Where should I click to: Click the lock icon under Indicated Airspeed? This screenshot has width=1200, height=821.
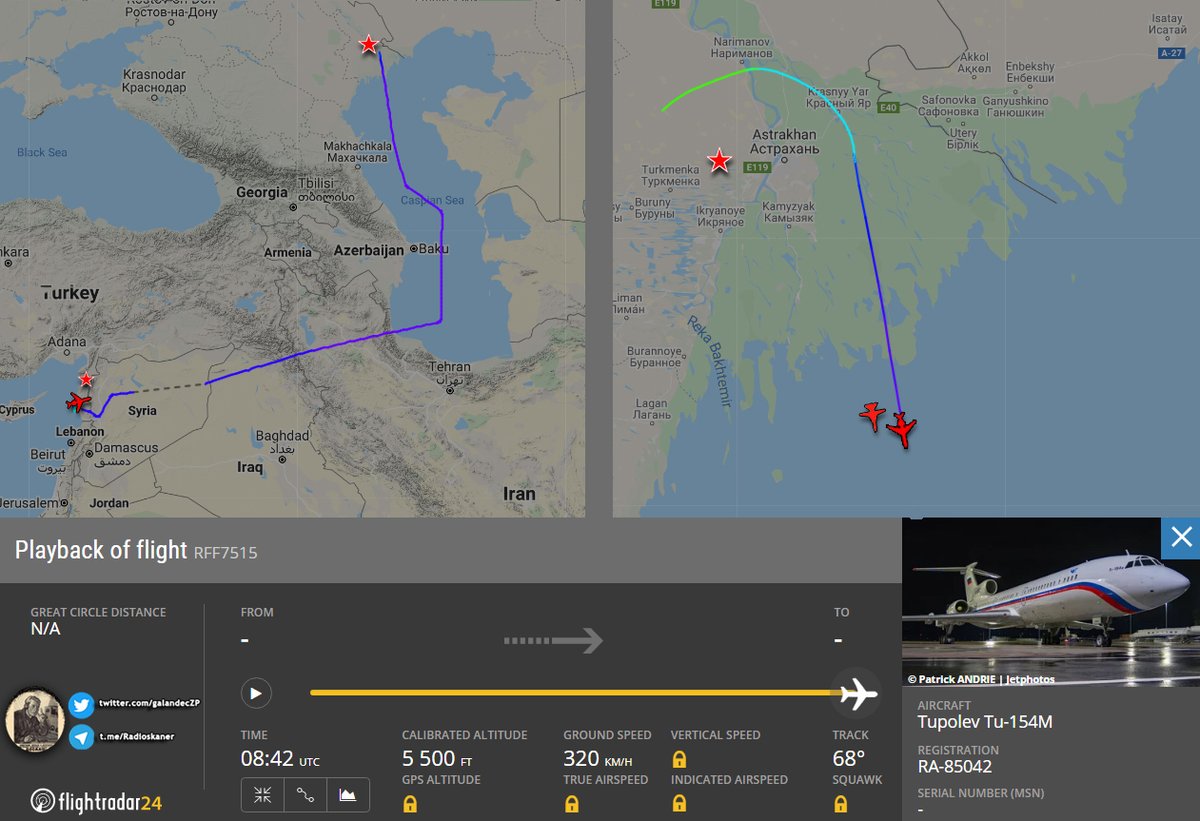point(679,803)
